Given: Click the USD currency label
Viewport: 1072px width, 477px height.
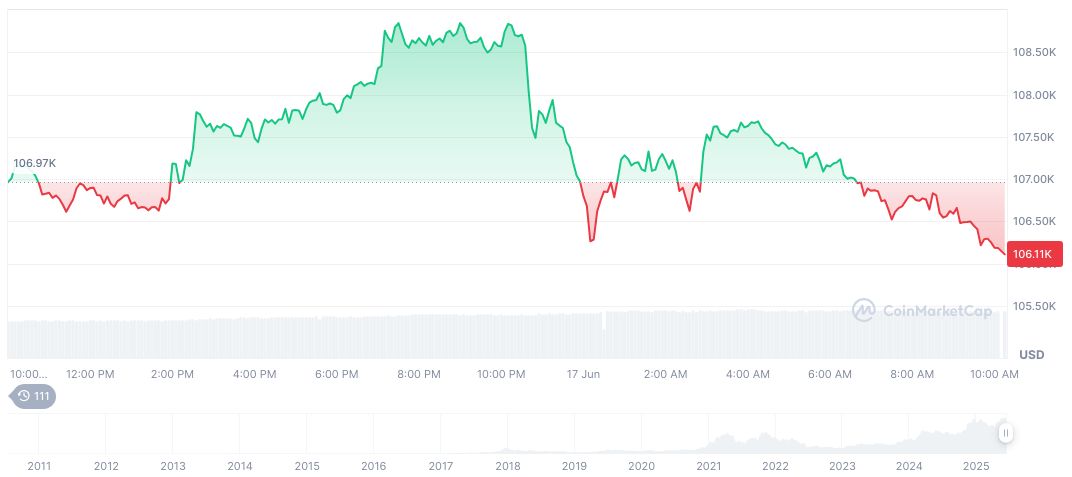Looking at the screenshot, I should click(x=1031, y=355).
